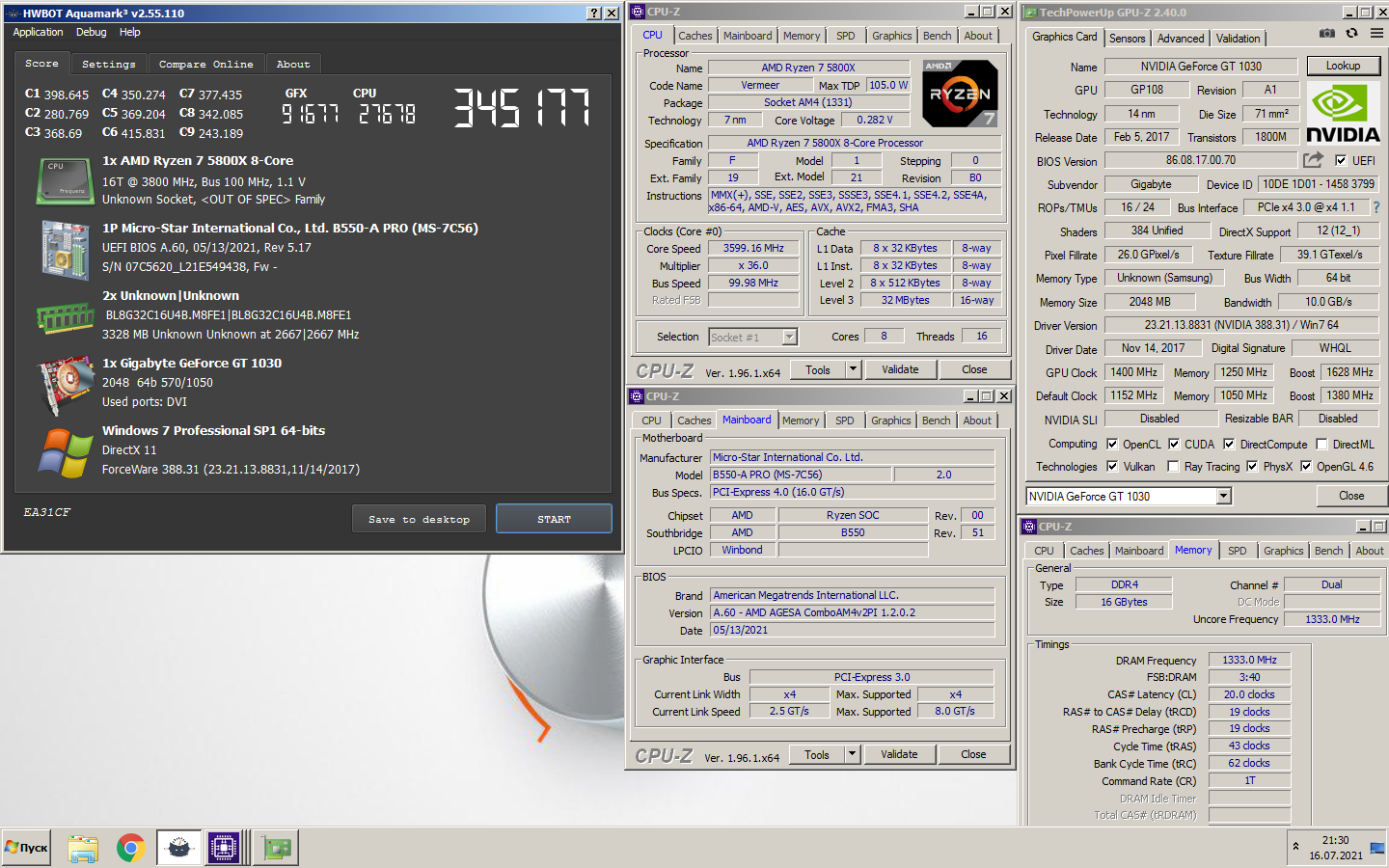This screenshot has width=1389, height=868.
Task: Toggle the PhysX checkbox
Action: point(1252,466)
